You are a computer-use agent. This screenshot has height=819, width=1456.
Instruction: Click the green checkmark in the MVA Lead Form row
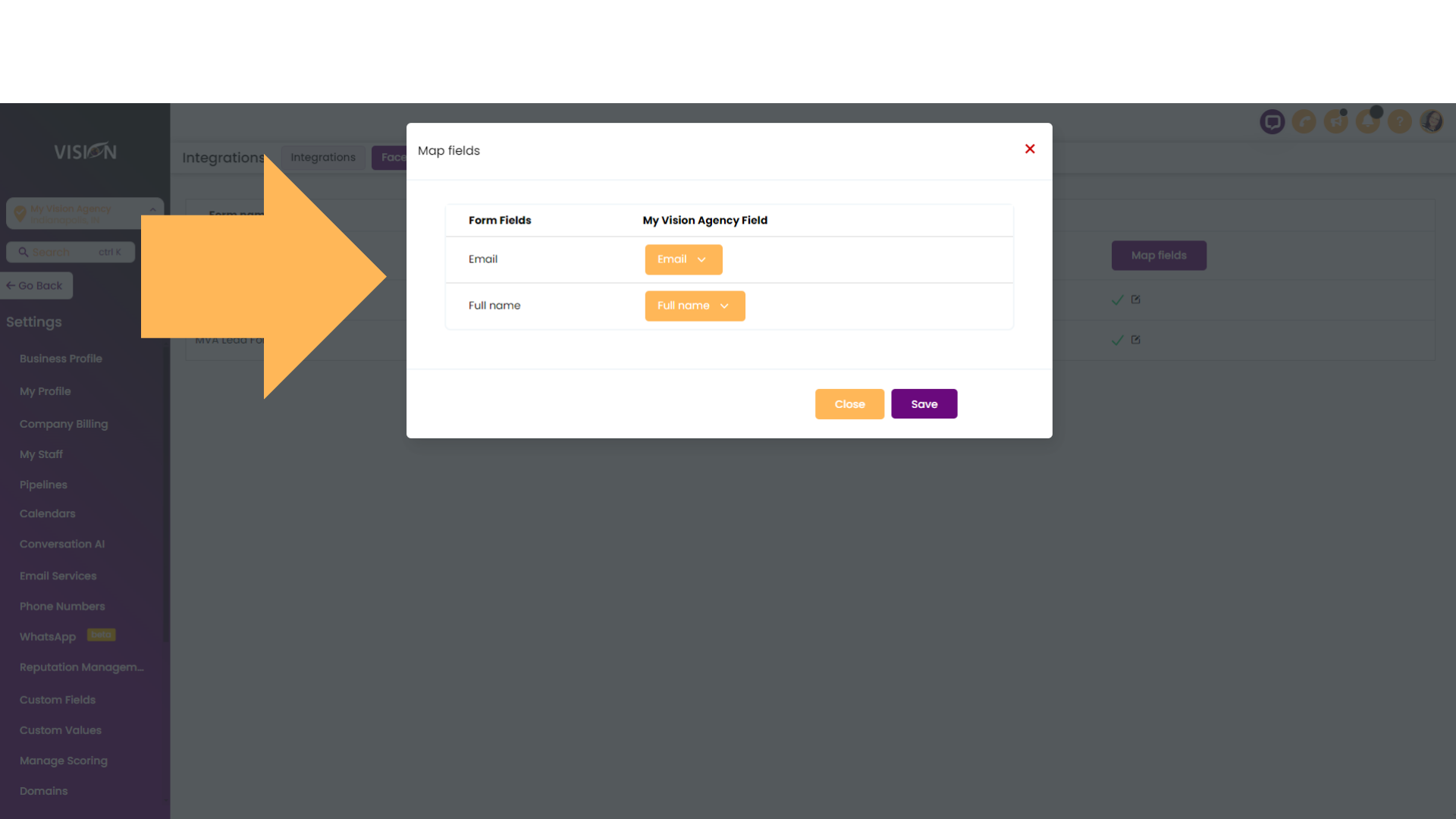(1117, 340)
